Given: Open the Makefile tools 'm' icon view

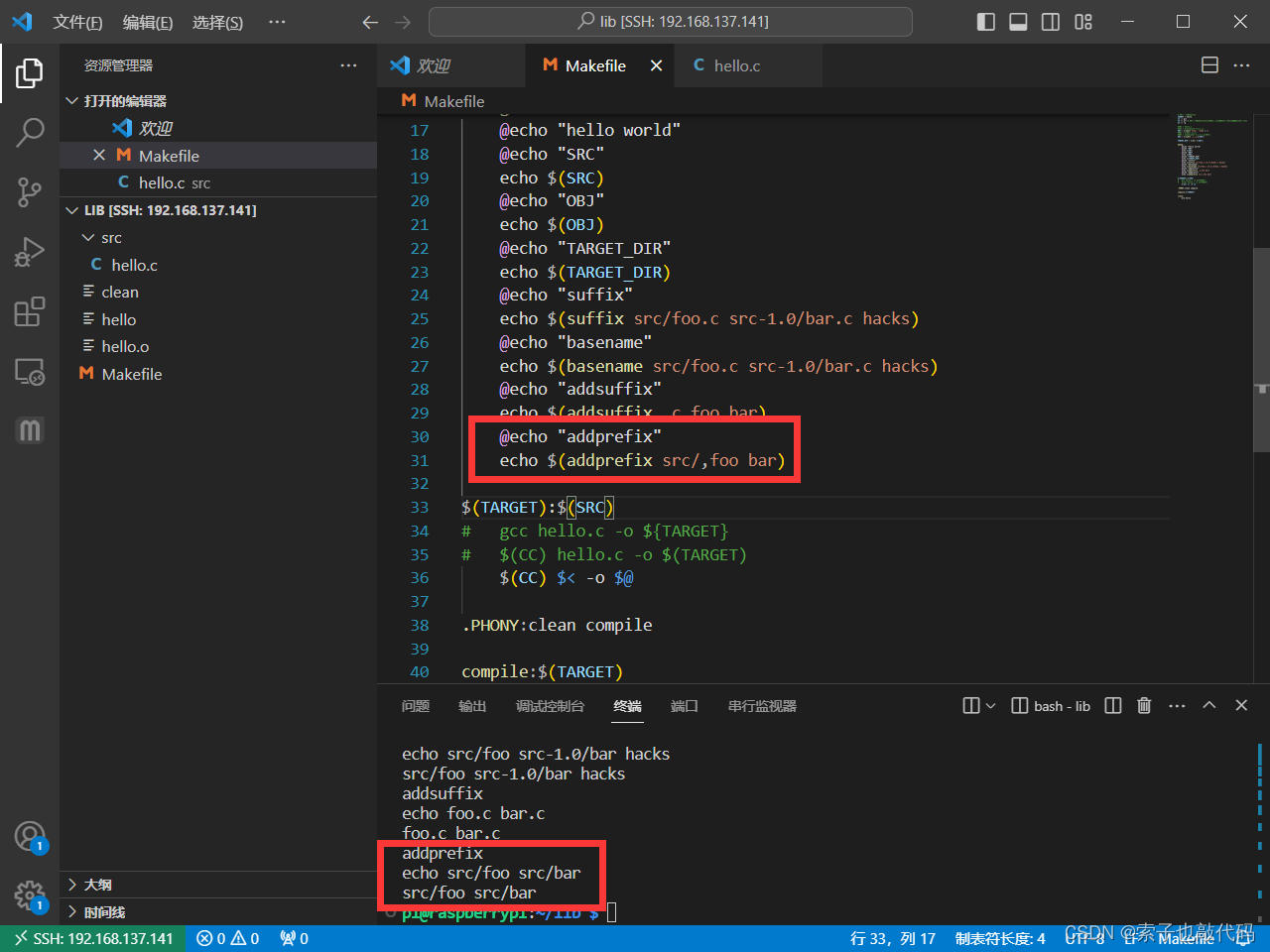Looking at the screenshot, I should coord(30,430).
